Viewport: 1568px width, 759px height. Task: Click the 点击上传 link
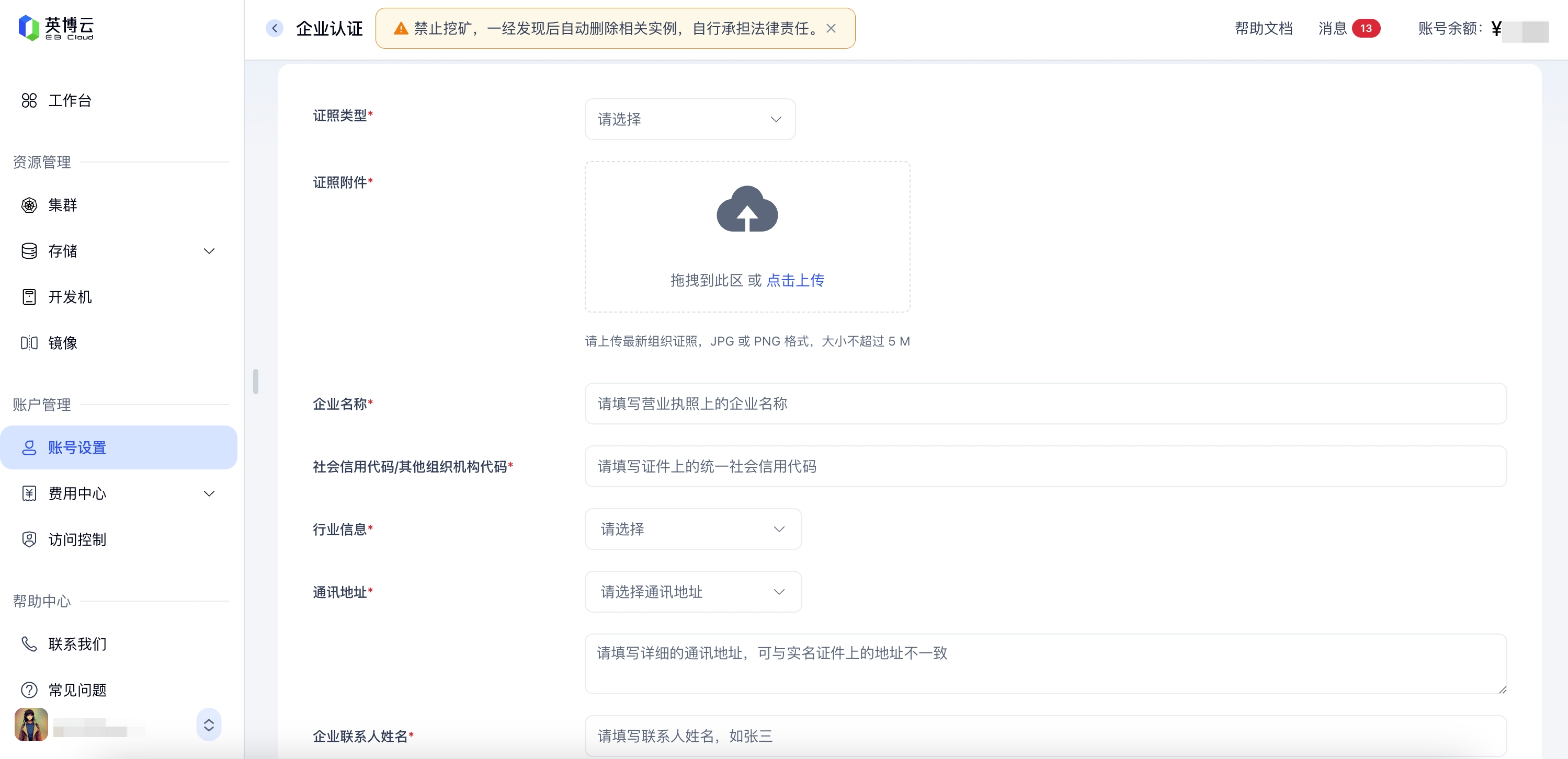click(x=795, y=280)
